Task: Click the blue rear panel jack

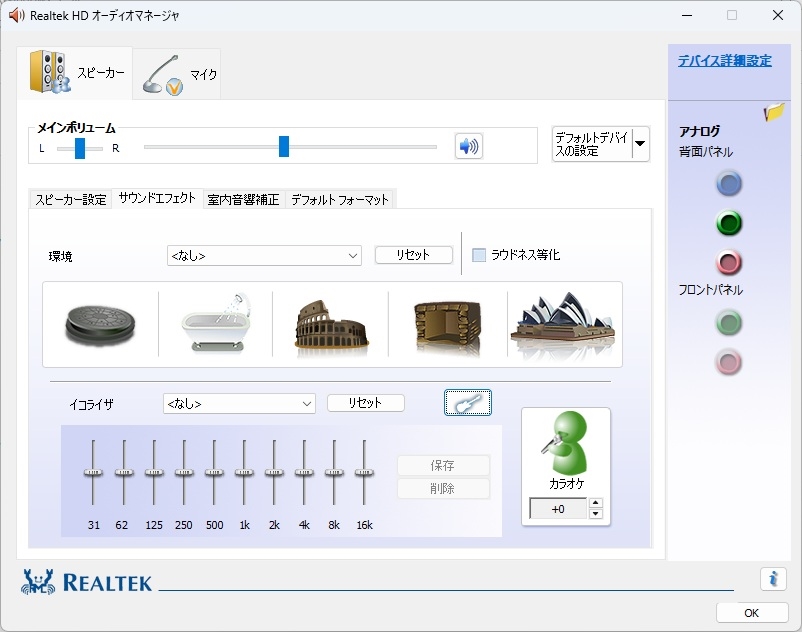Action: pos(729,184)
